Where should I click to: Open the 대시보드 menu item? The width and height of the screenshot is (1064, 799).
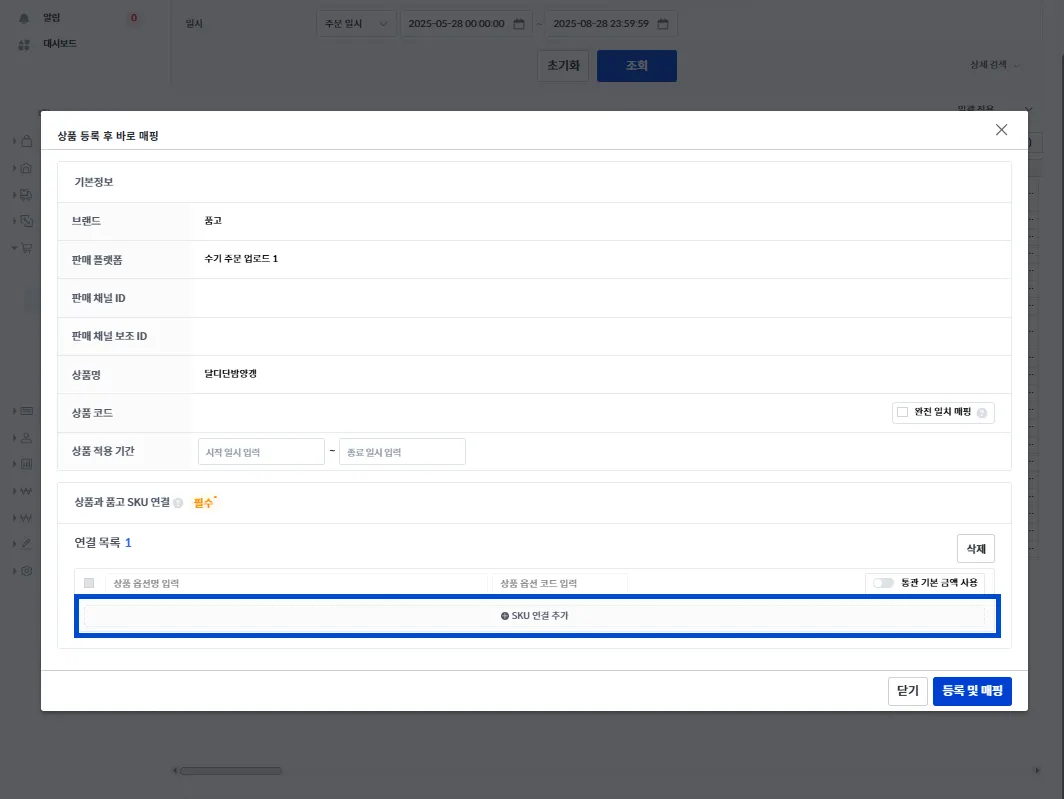click(x=60, y=43)
